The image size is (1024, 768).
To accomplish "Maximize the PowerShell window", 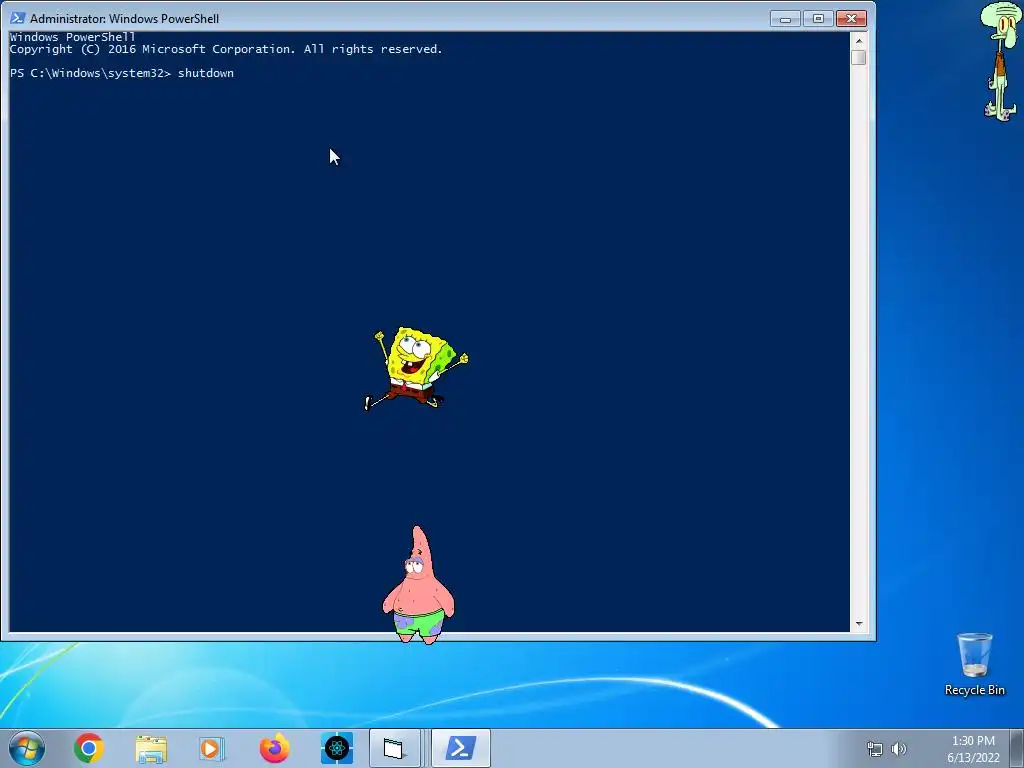I will point(818,19).
